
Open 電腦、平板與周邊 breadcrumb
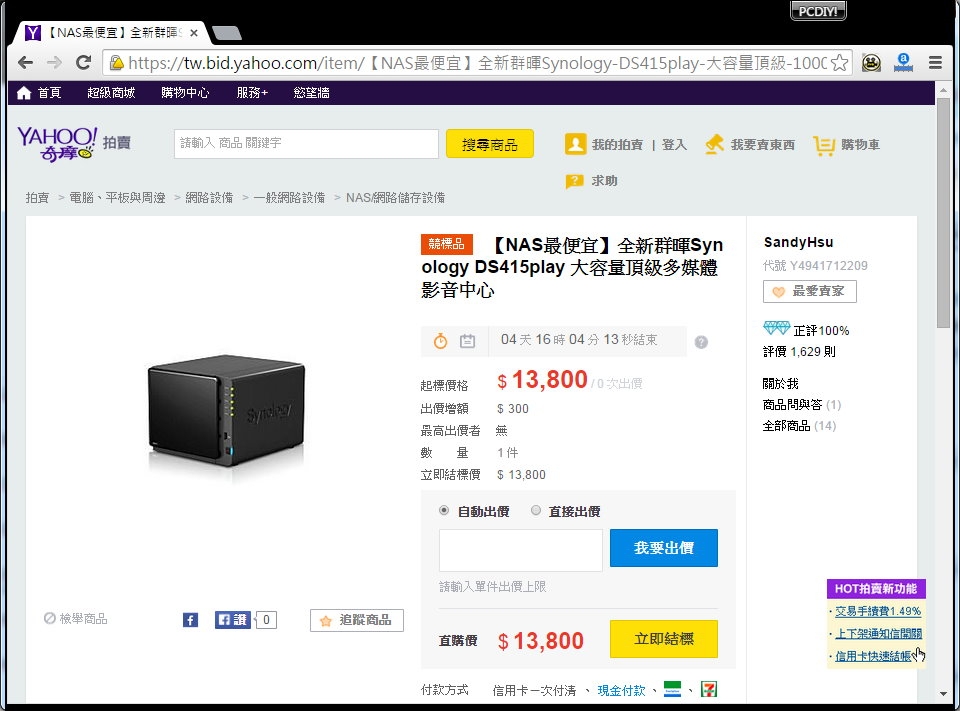[x=117, y=198]
